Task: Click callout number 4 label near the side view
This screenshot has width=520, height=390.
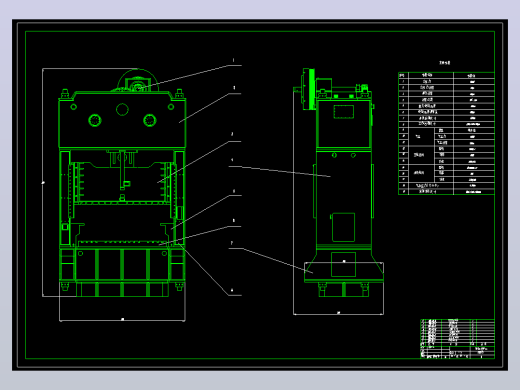Action: pos(232,160)
